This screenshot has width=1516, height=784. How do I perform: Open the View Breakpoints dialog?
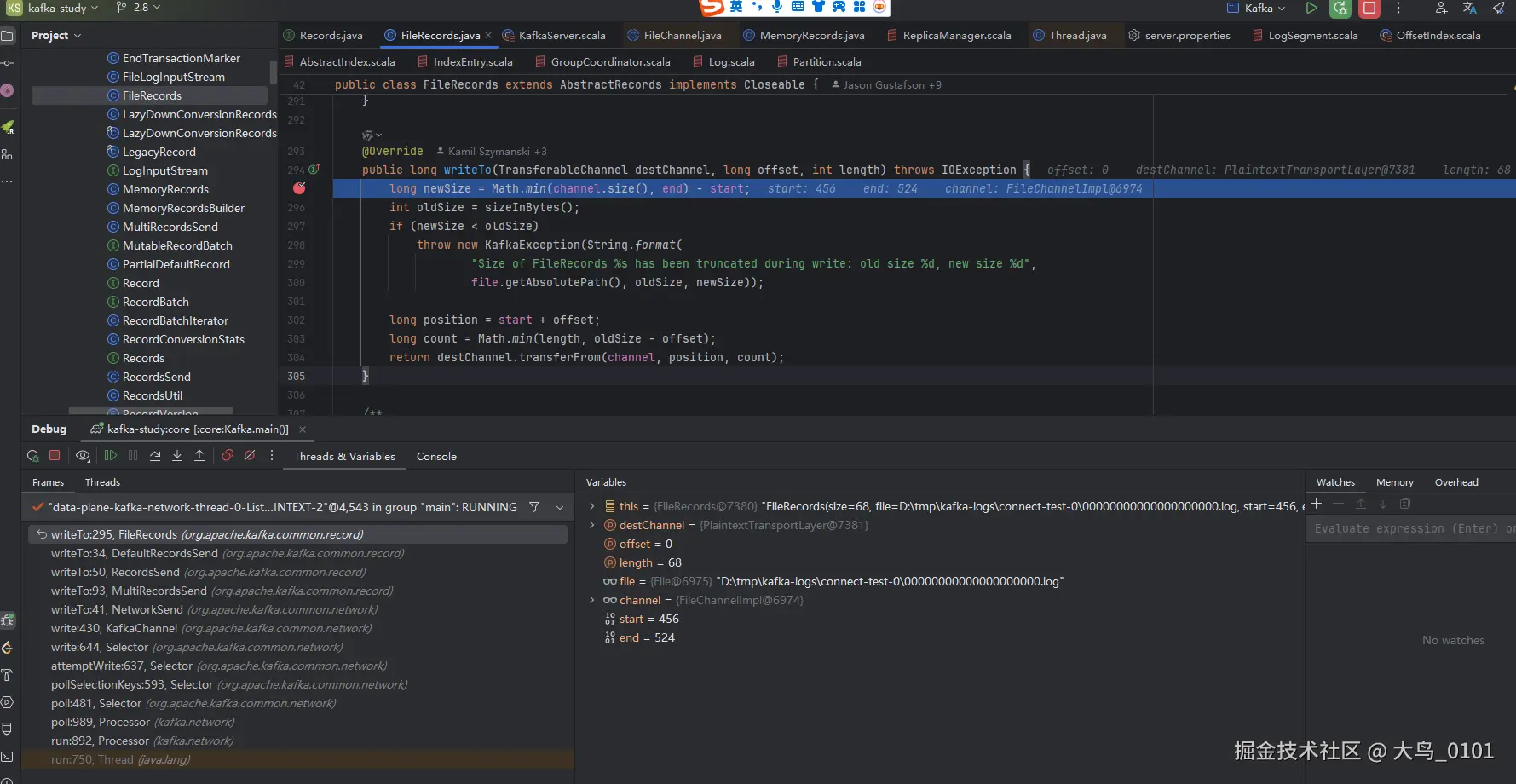click(228, 456)
